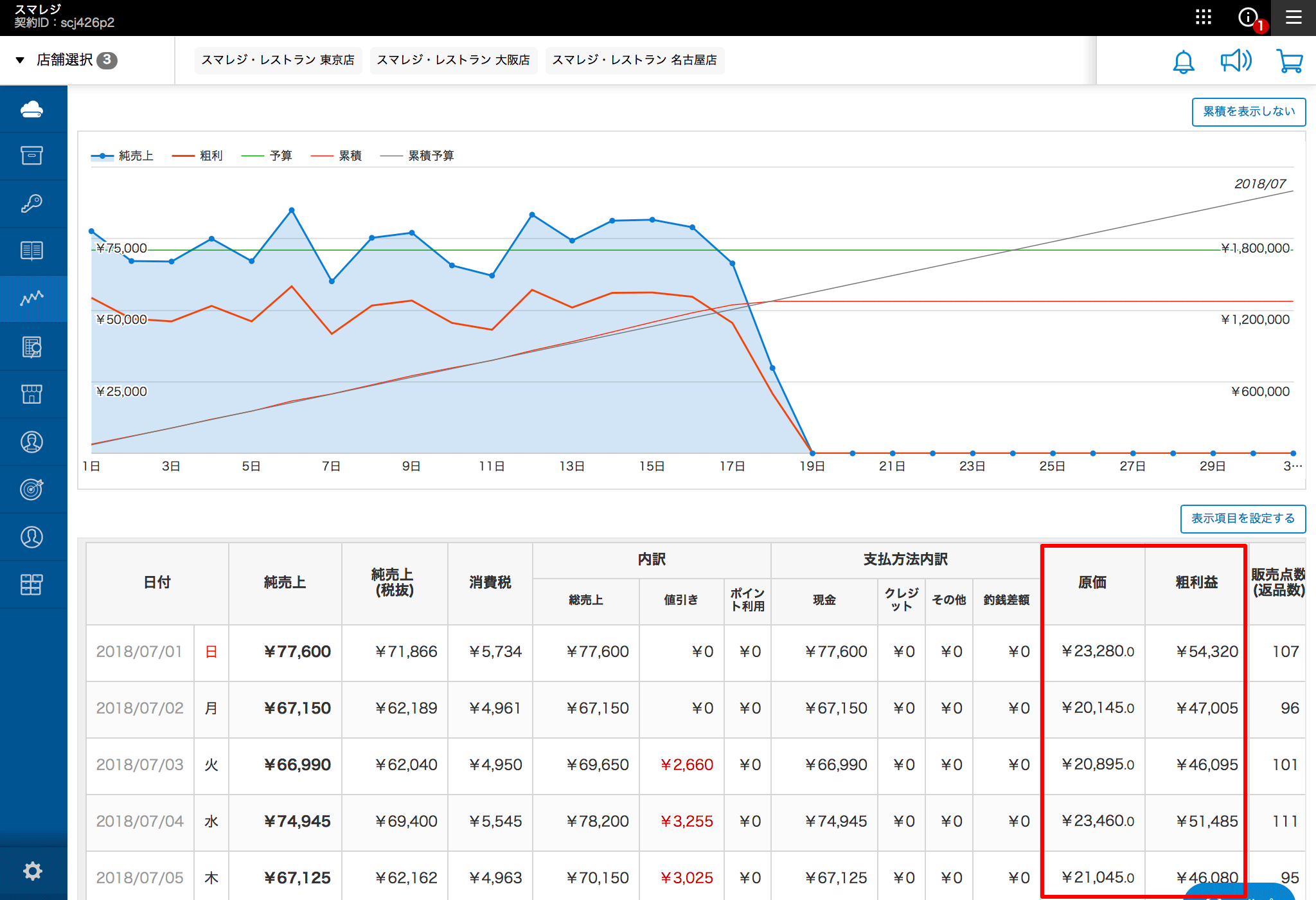Select the line chart analytics sidebar icon
This screenshot has height=900, width=1316.
click(x=32, y=299)
